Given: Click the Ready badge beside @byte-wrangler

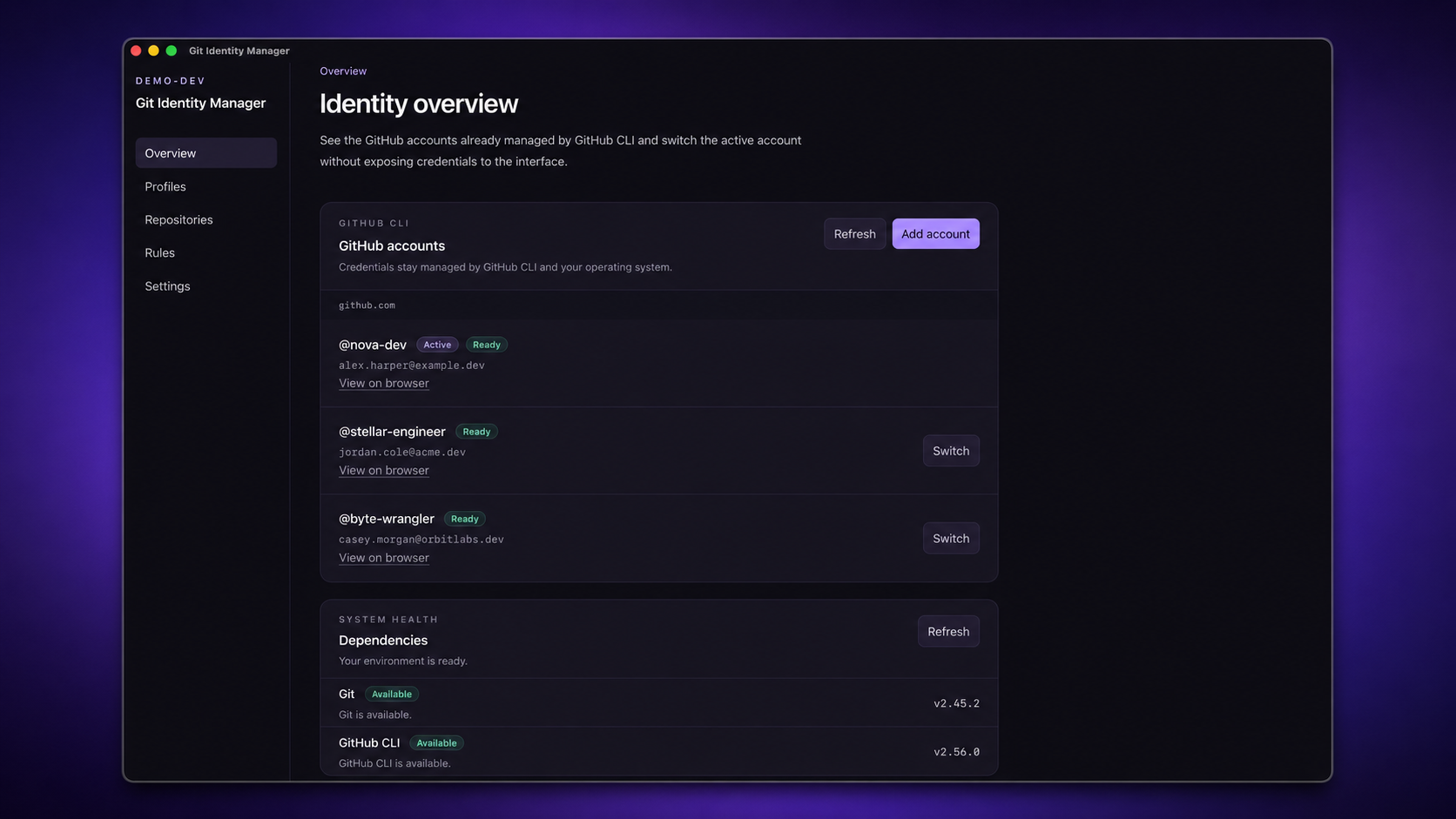Looking at the screenshot, I should (x=465, y=519).
